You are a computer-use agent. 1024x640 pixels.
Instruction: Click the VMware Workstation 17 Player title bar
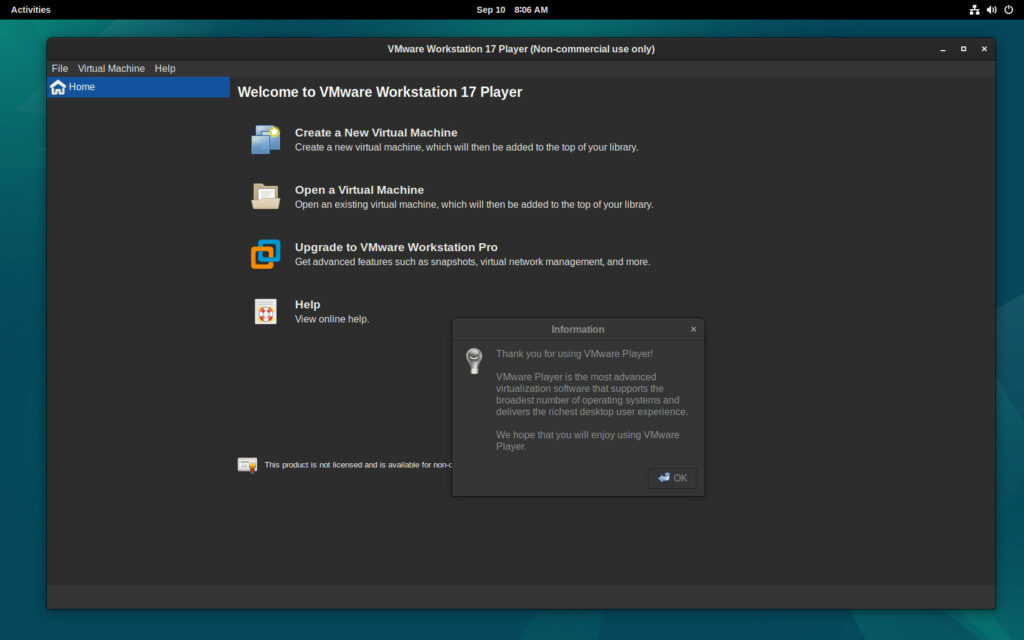pos(521,49)
